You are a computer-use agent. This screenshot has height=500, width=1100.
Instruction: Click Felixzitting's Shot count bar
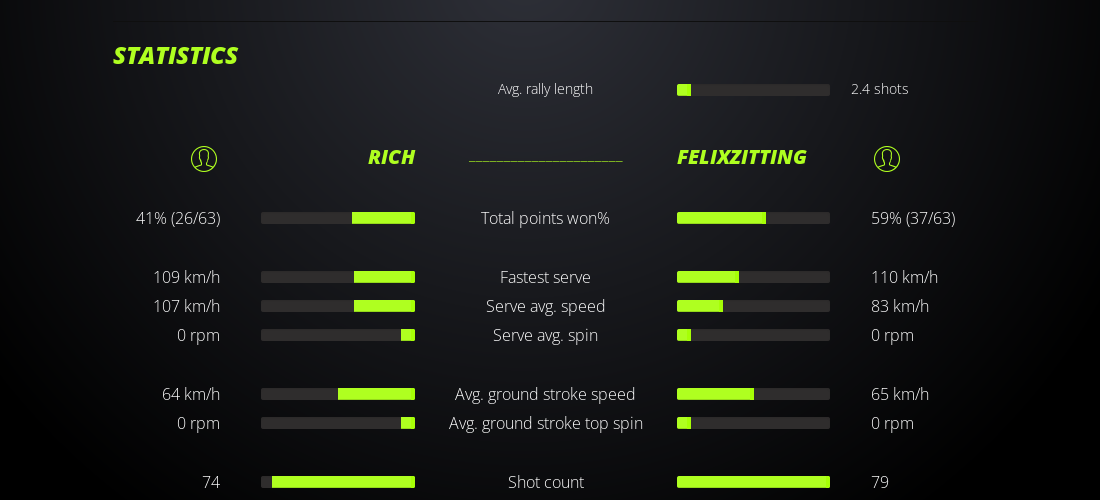point(753,482)
